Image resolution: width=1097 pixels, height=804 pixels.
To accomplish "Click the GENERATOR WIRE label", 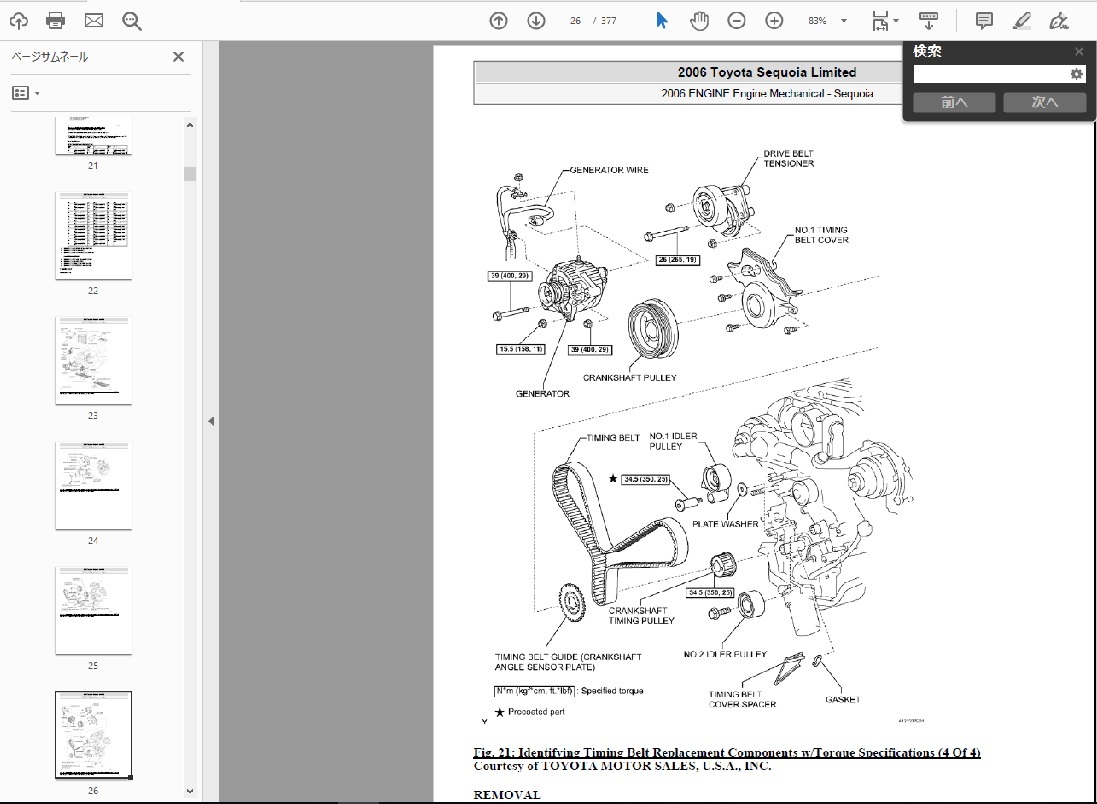I will click(609, 170).
